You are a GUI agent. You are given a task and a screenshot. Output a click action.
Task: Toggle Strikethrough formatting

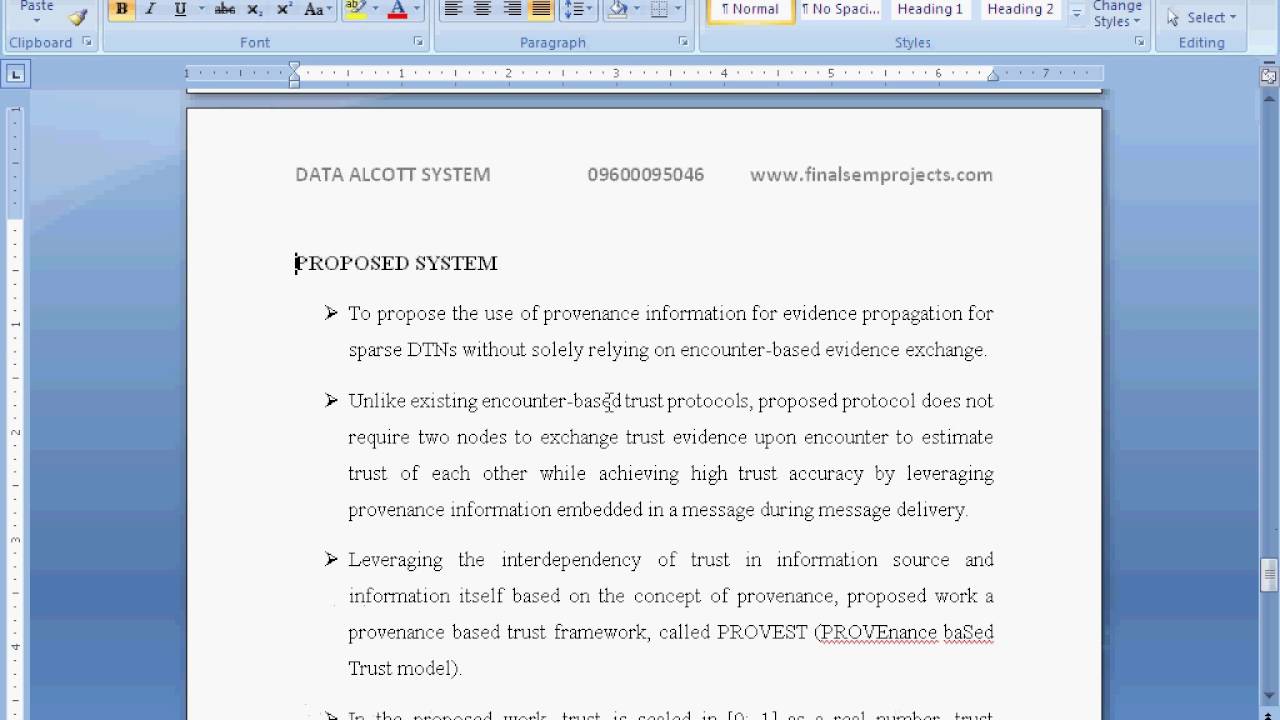225,10
